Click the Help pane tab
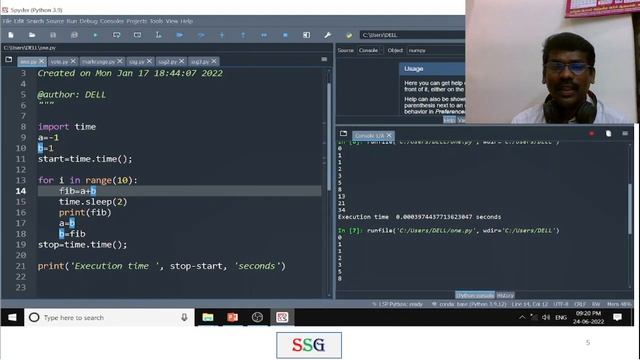This screenshot has height=360, width=640. tap(449, 120)
